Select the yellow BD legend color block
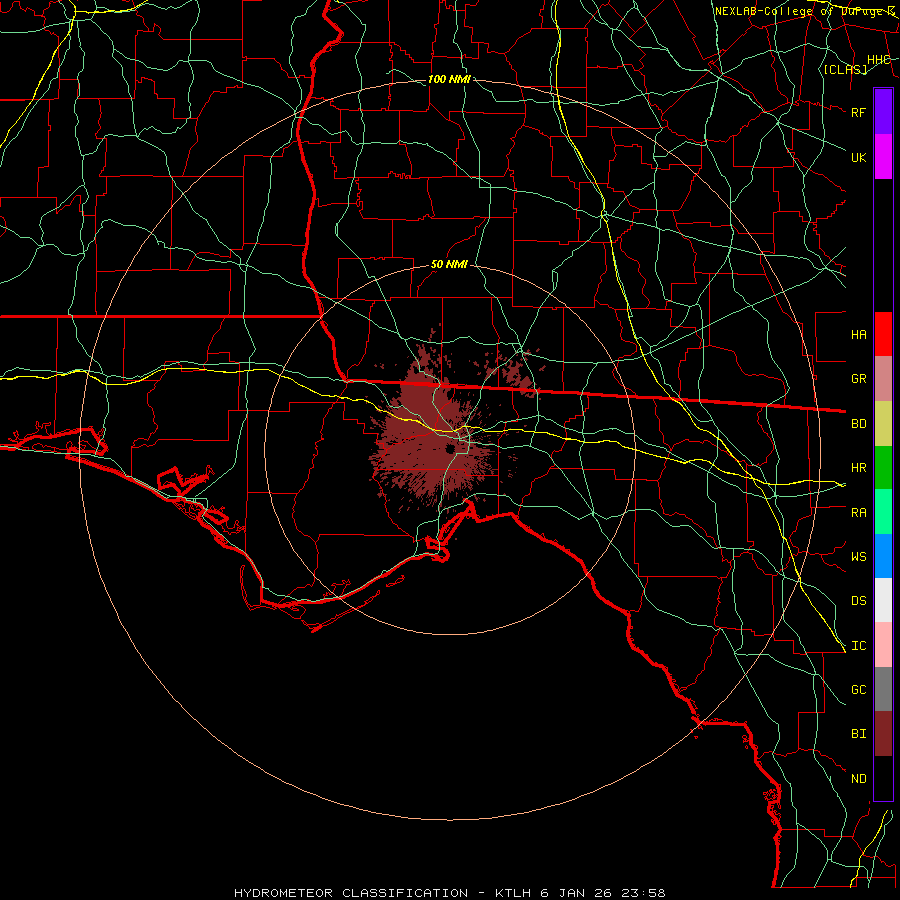The height and width of the screenshot is (900, 900). 883,424
